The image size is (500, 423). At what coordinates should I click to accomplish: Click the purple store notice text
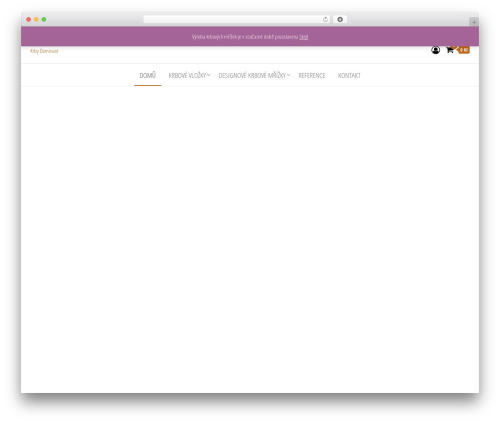(245, 37)
